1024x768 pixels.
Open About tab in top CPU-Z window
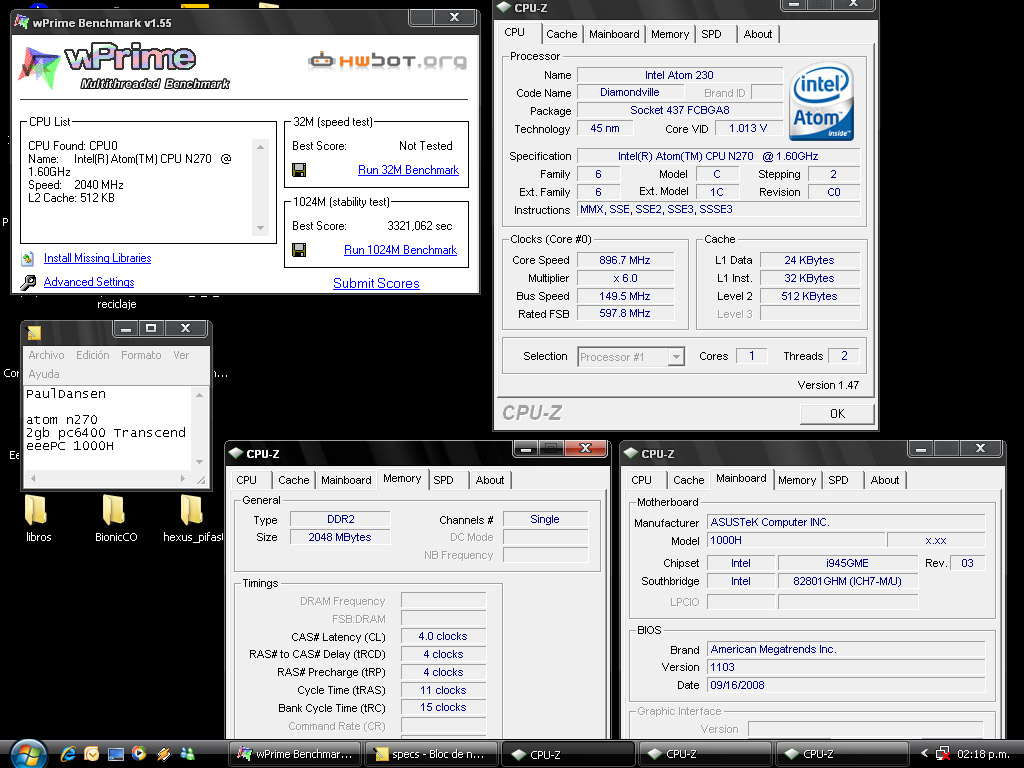(x=758, y=35)
